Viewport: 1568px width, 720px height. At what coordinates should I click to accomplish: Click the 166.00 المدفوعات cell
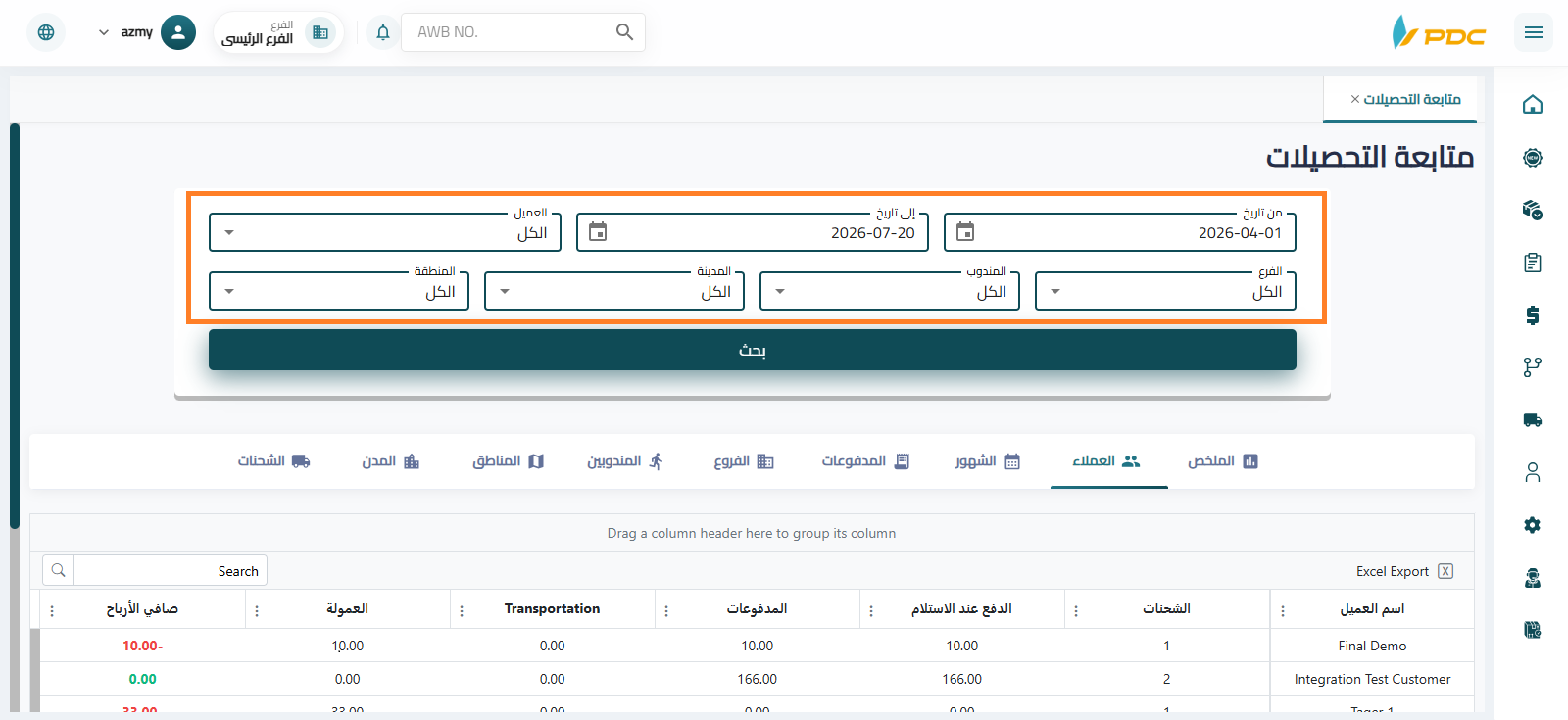coord(758,679)
